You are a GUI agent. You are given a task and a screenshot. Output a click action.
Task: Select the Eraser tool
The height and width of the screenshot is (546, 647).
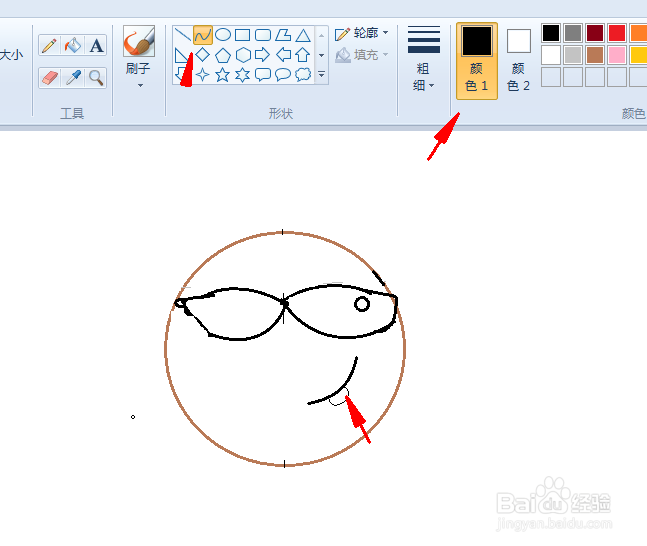point(50,78)
